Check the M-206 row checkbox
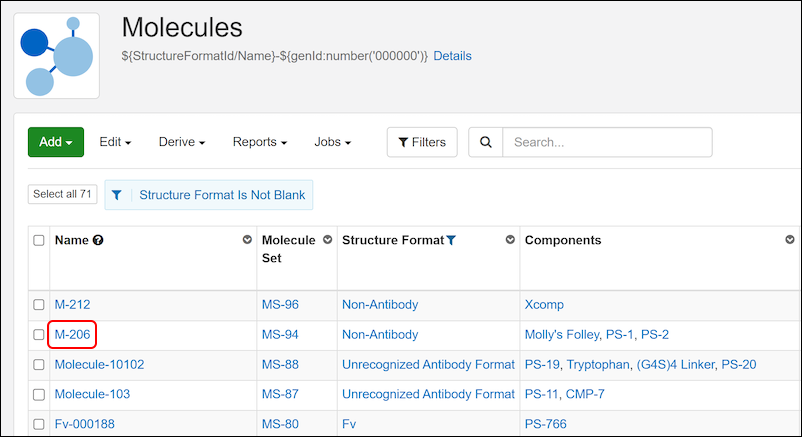 pyautogui.click(x=39, y=334)
